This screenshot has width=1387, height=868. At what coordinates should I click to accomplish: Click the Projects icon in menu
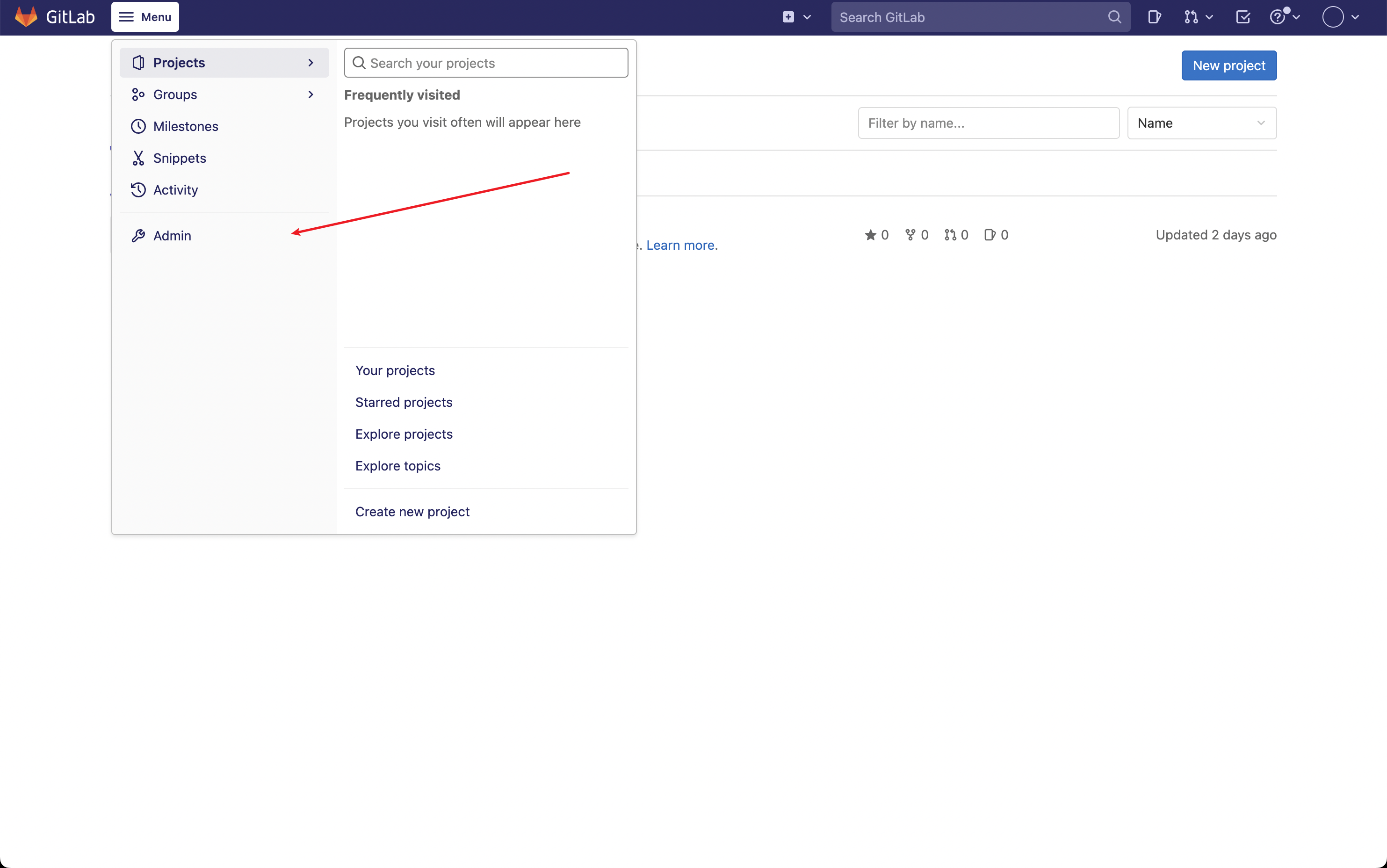pos(138,63)
